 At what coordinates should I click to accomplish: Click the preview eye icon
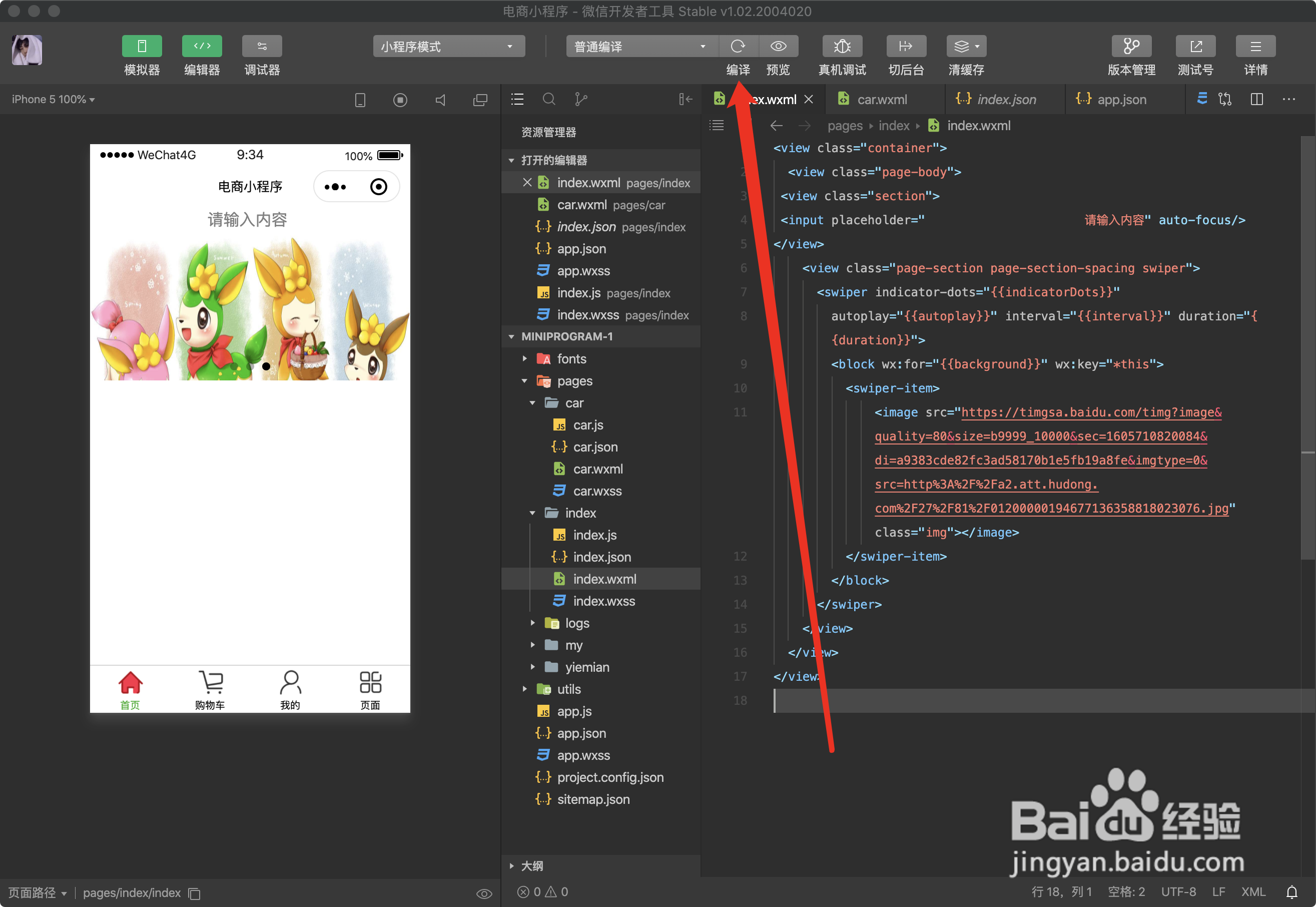[778, 46]
